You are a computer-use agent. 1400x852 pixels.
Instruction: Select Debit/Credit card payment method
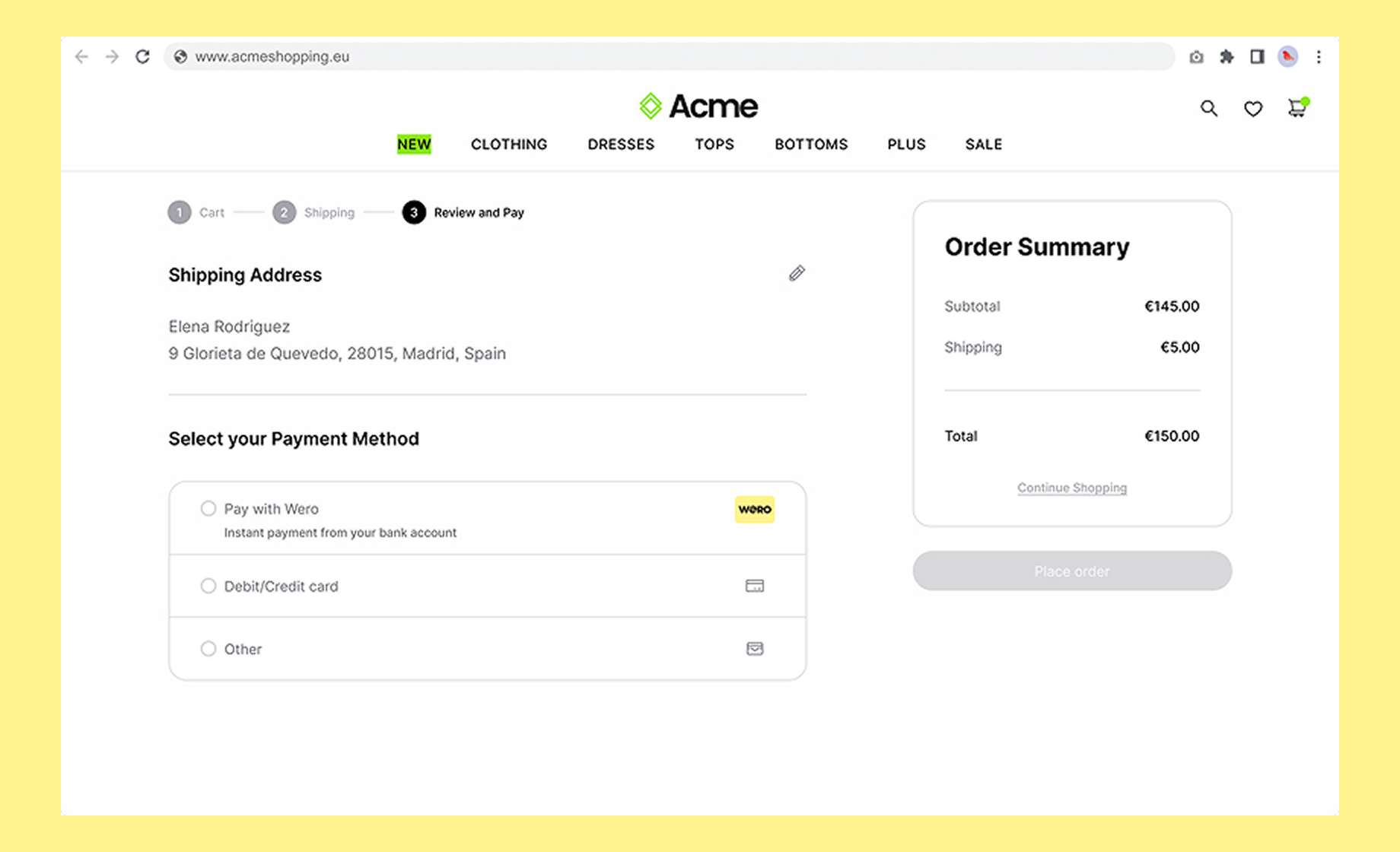[208, 587]
